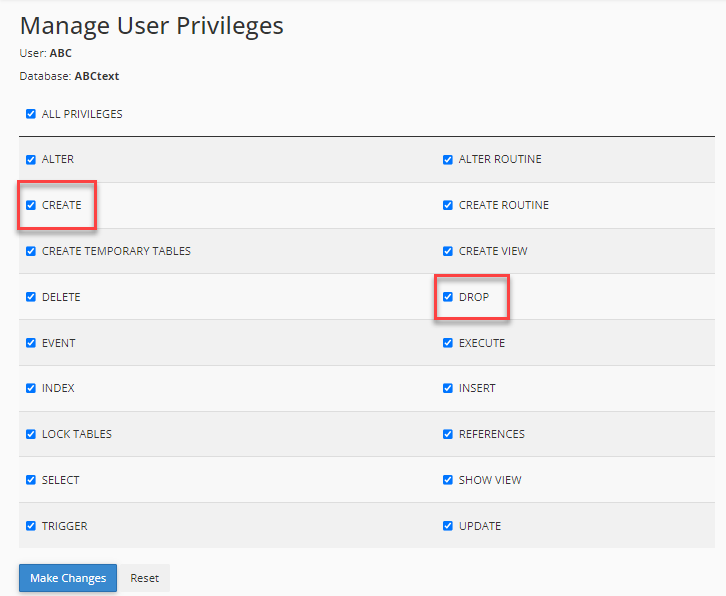Toggle the EXECUTE privilege checkbox

[448, 343]
